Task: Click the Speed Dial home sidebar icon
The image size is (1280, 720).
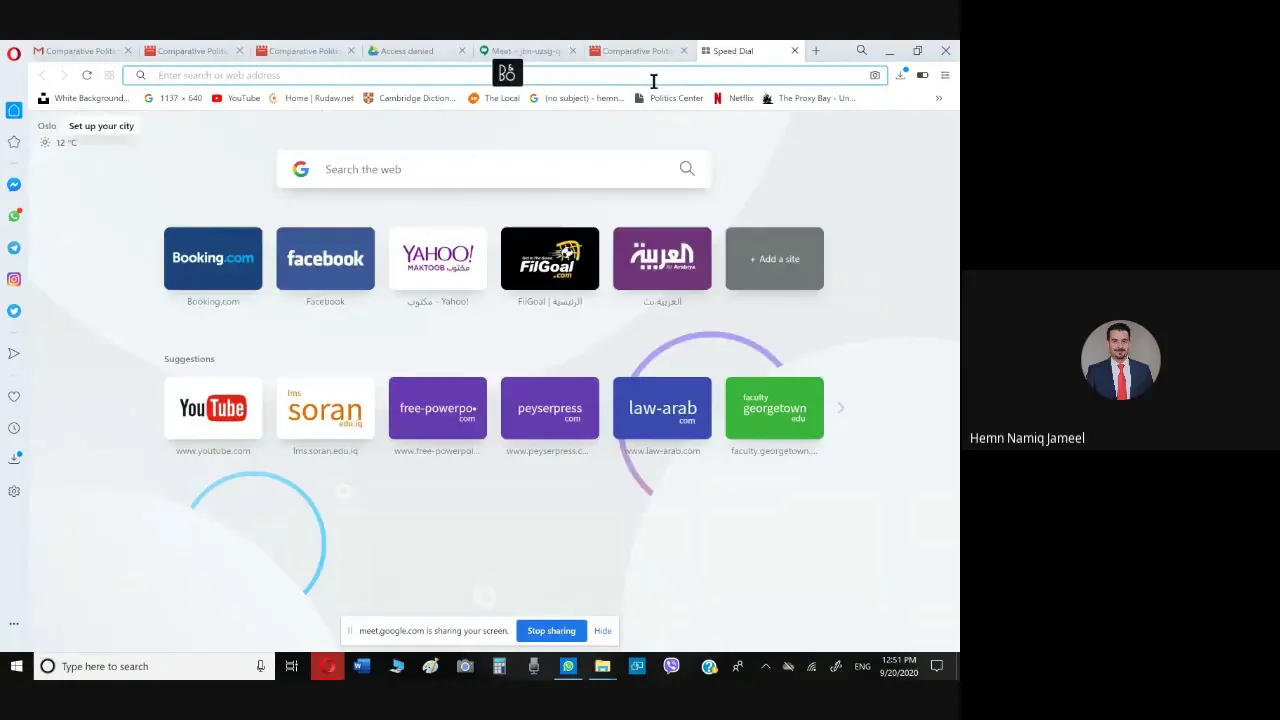Action: click(14, 110)
